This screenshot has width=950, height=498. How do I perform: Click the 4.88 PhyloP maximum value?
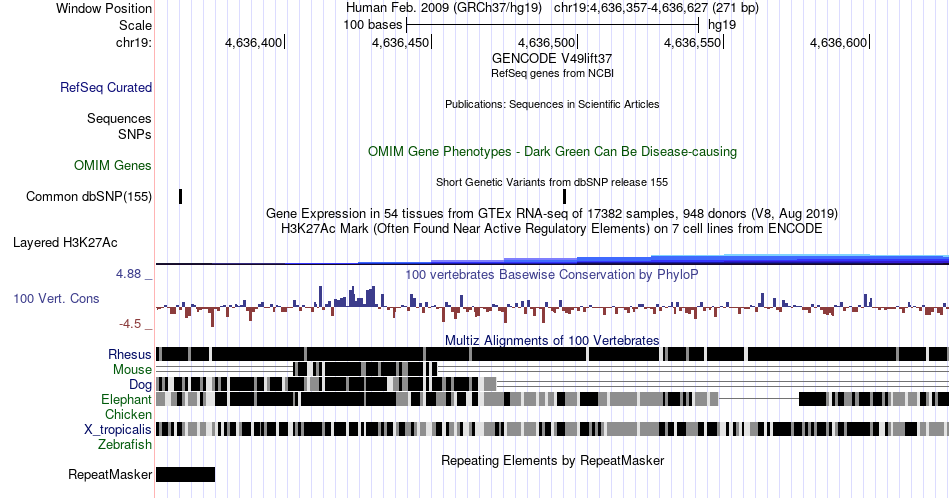click(128, 274)
